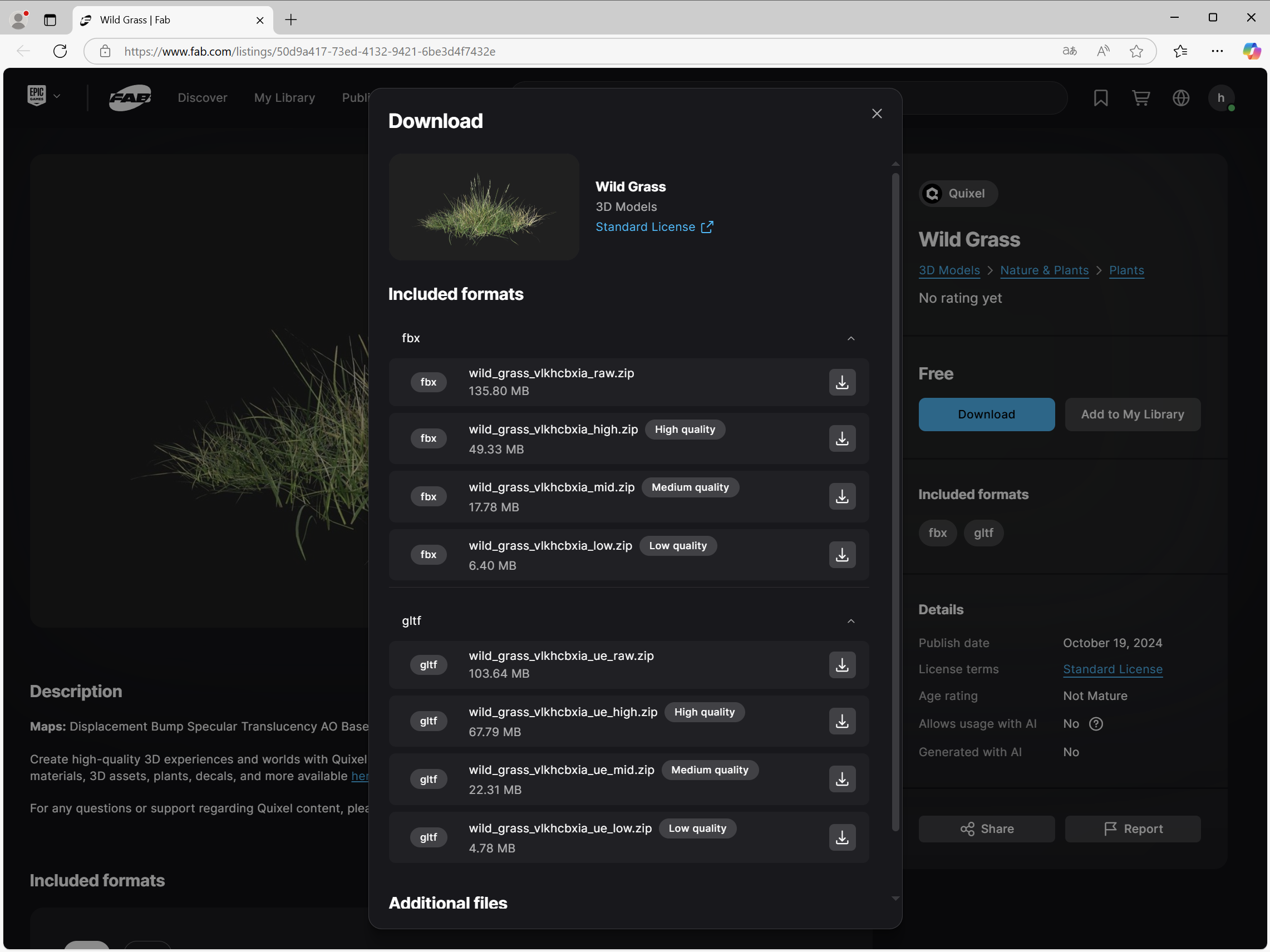Image resolution: width=1270 pixels, height=952 pixels.
Task: Collapse the fbx formats section
Action: (850, 338)
